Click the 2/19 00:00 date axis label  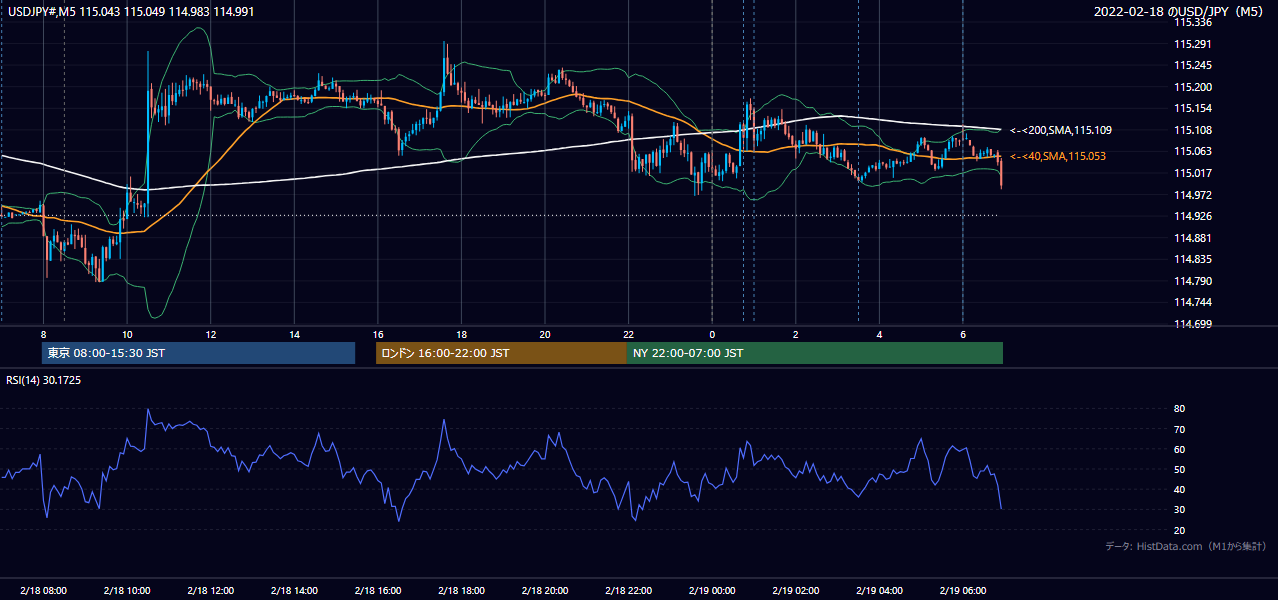[x=711, y=591]
